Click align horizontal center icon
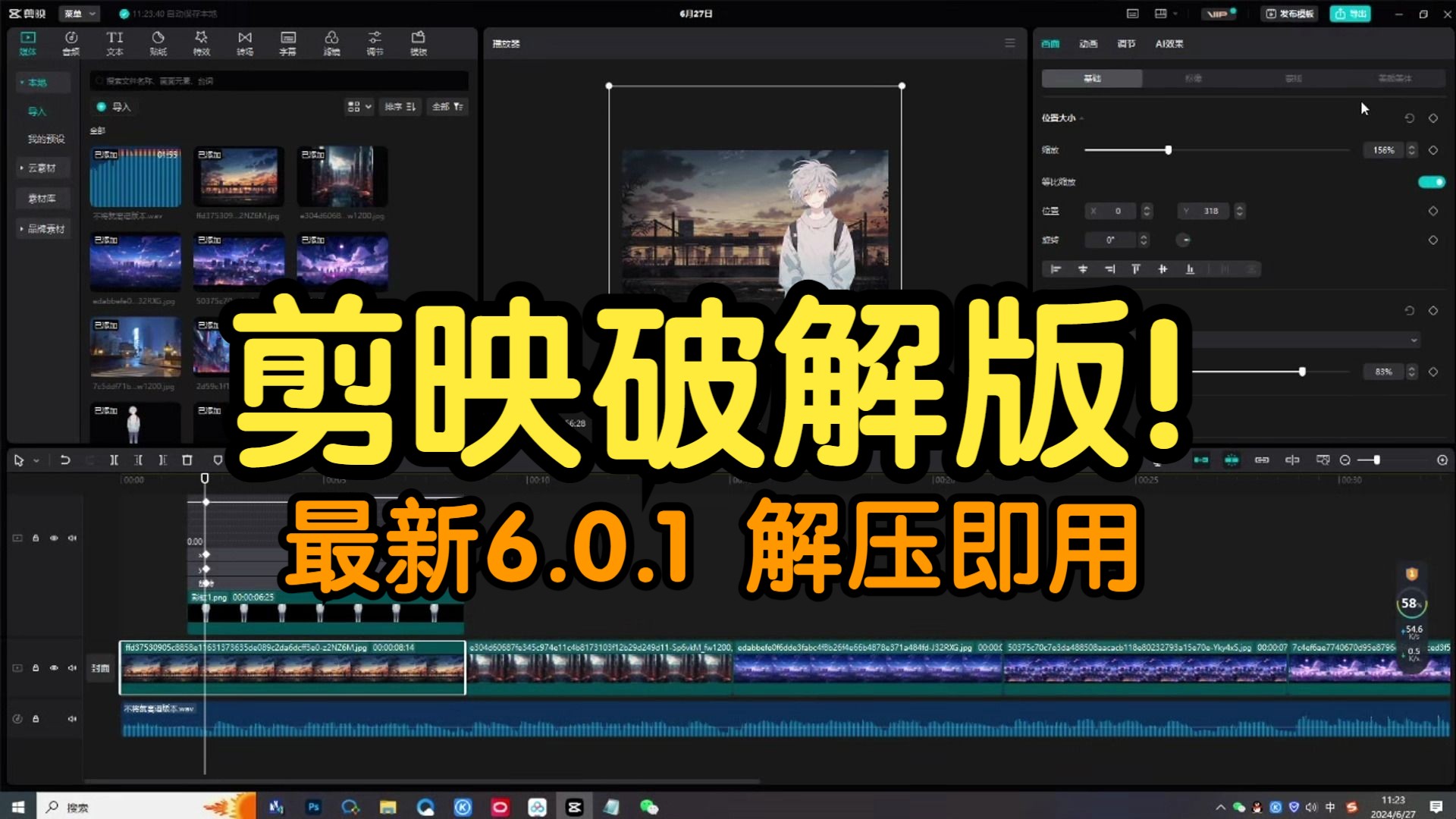This screenshot has width=1456, height=819. click(1082, 269)
